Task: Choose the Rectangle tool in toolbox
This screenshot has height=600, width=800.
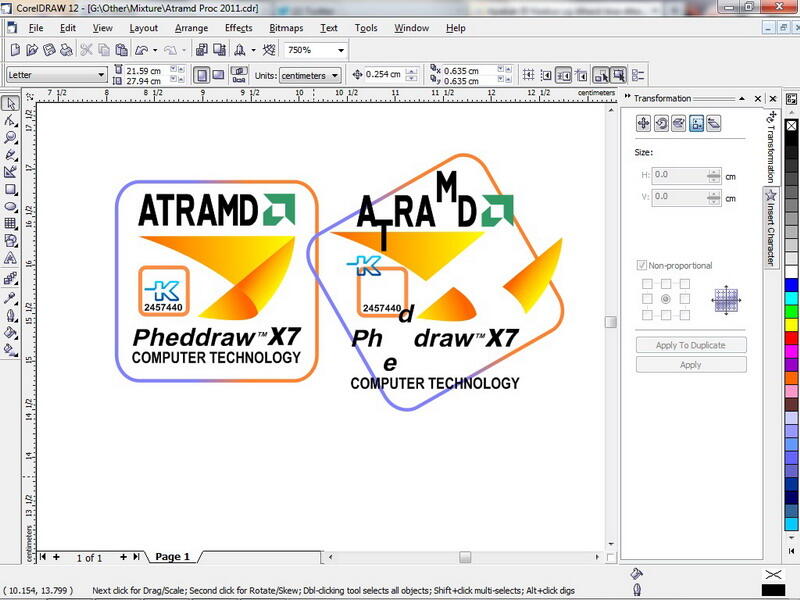Action: coord(10,190)
